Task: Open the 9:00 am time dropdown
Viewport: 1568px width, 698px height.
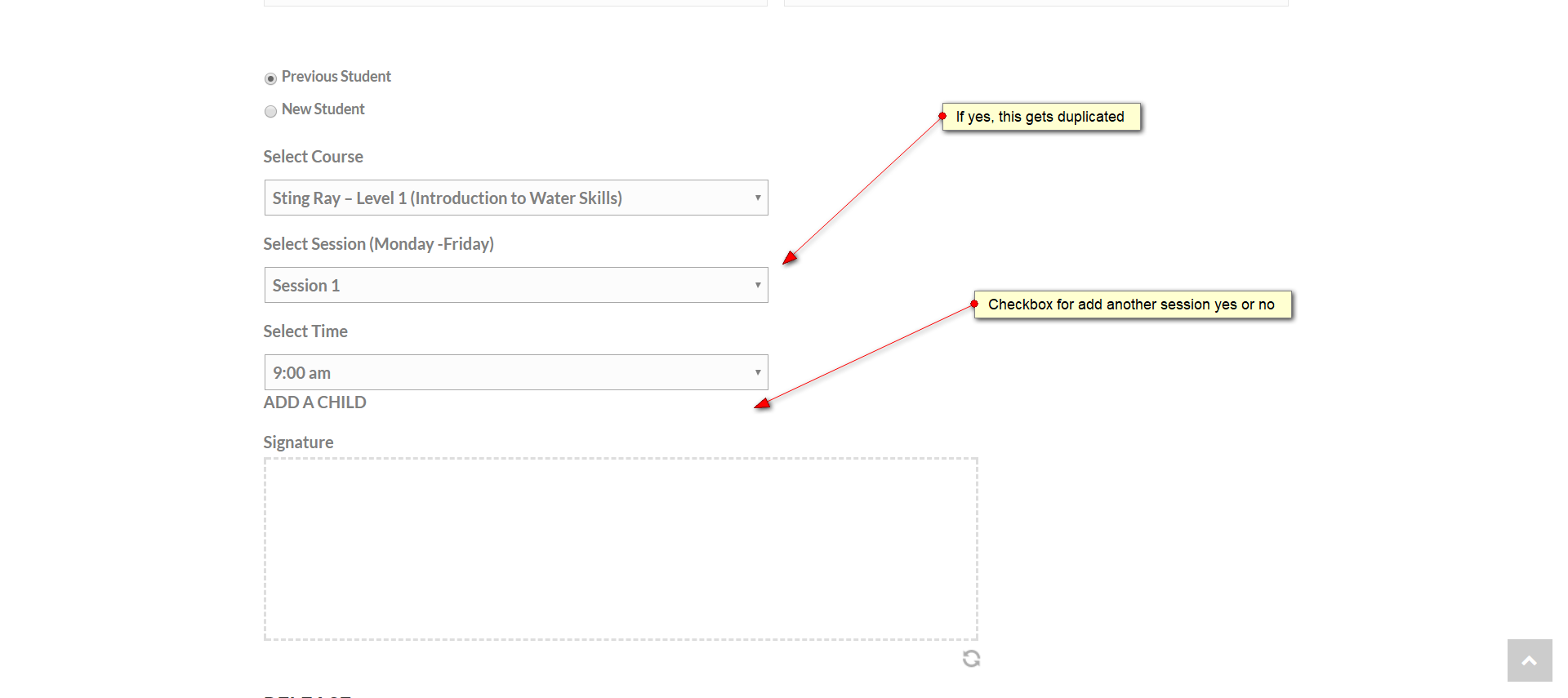Action: click(516, 372)
